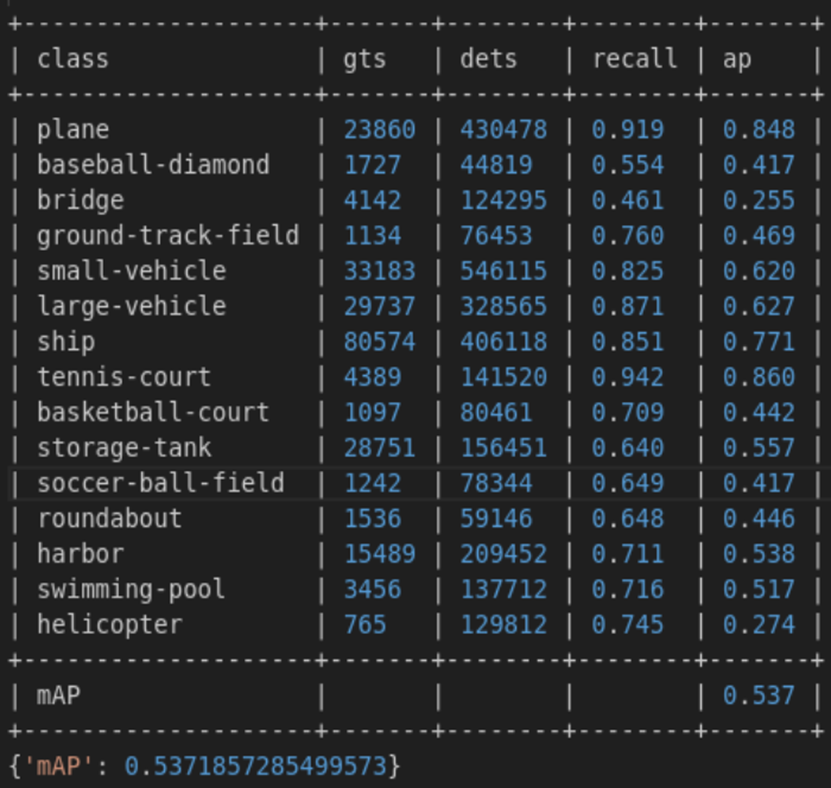
Task: Click the swimming-pool recall value 0.716
Action: tap(627, 590)
